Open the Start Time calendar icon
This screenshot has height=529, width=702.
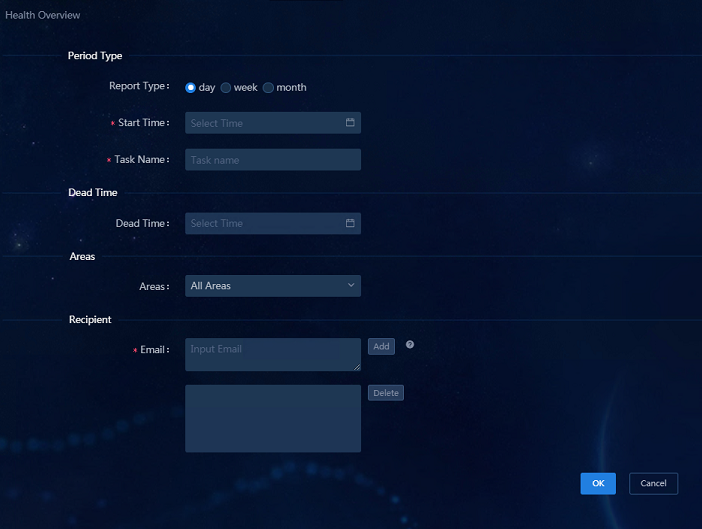tap(350, 123)
